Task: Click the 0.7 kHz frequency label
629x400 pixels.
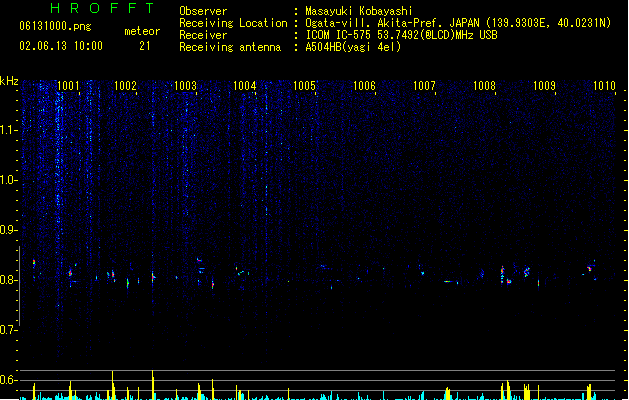Action: (9, 330)
